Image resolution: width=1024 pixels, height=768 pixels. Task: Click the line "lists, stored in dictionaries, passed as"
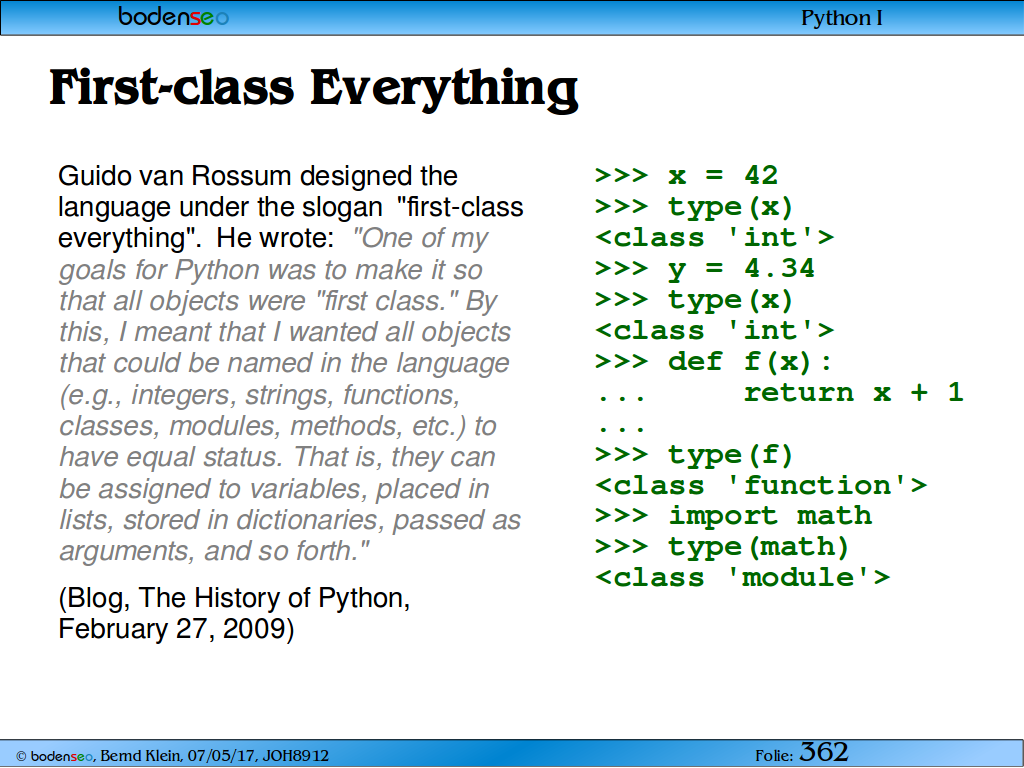coord(290,520)
